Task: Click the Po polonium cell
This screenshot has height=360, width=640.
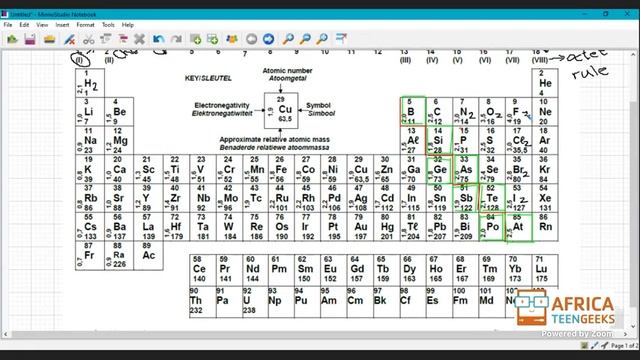Action: [x=492, y=227]
